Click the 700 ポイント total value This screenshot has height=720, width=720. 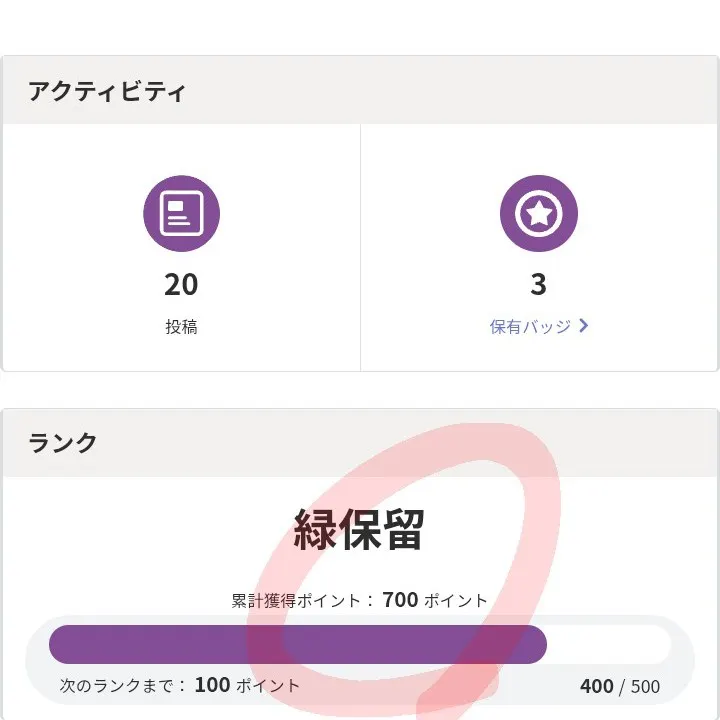pyautogui.click(x=435, y=601)
